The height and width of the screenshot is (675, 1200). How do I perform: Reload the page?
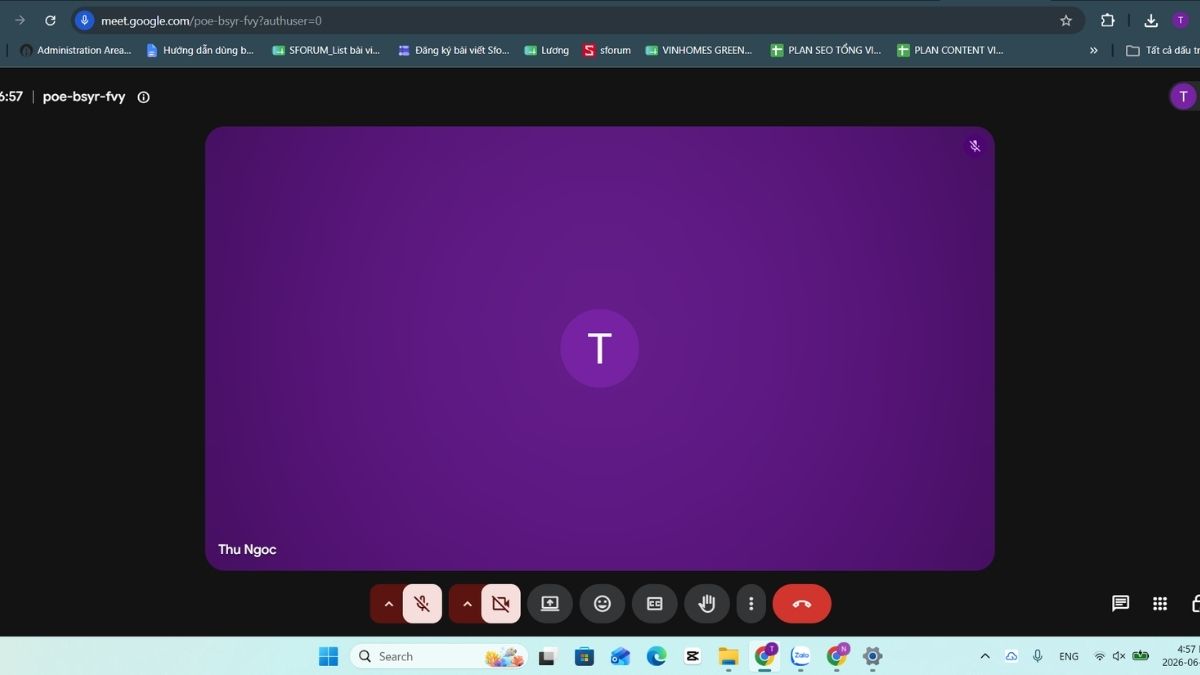(x=50, y=20)
